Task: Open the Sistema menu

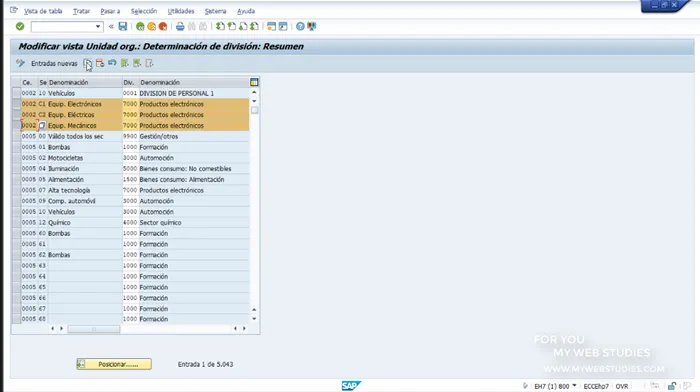Action: pyautogui.click(x=215, y=11)
